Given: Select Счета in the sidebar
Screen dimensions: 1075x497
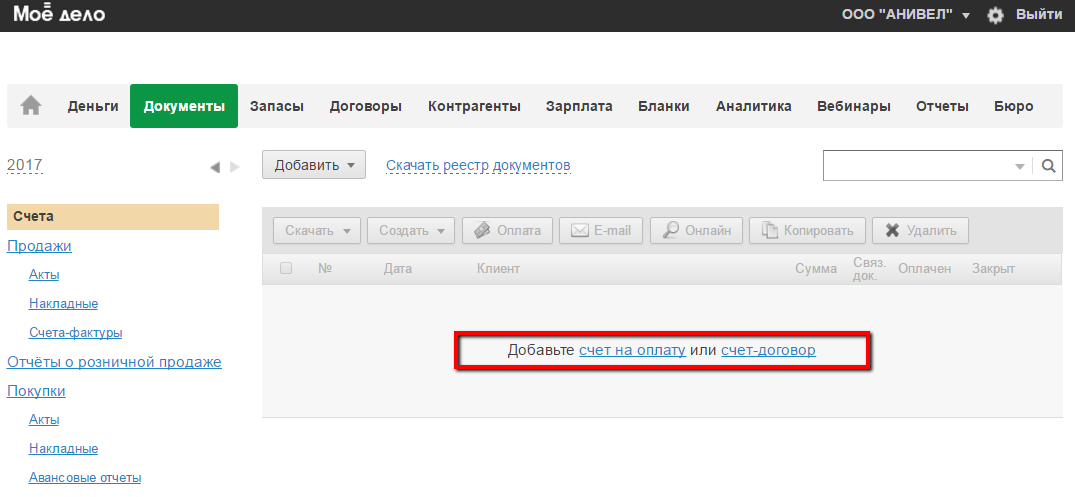Looking at the screenshot, I should [112, 217].
